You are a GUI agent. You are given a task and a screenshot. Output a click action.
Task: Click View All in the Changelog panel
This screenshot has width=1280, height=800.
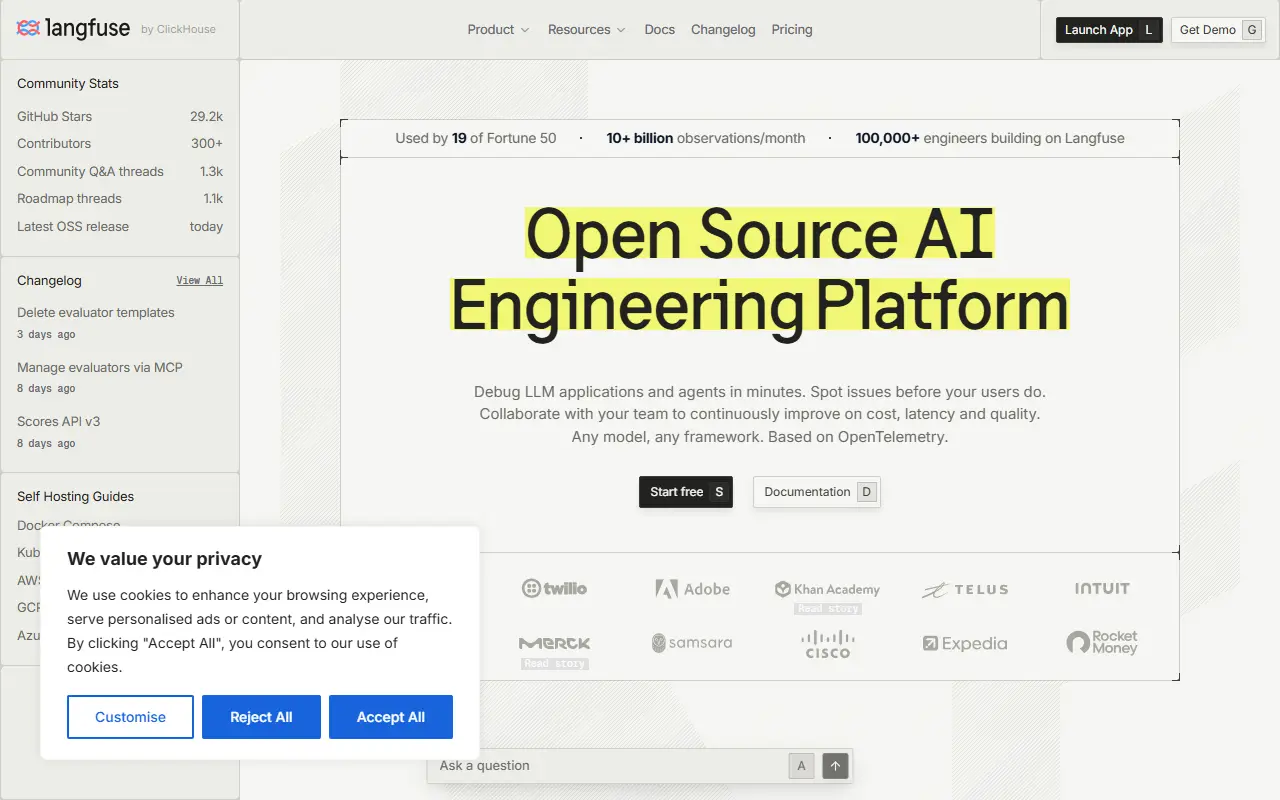[x=200, y=281]
